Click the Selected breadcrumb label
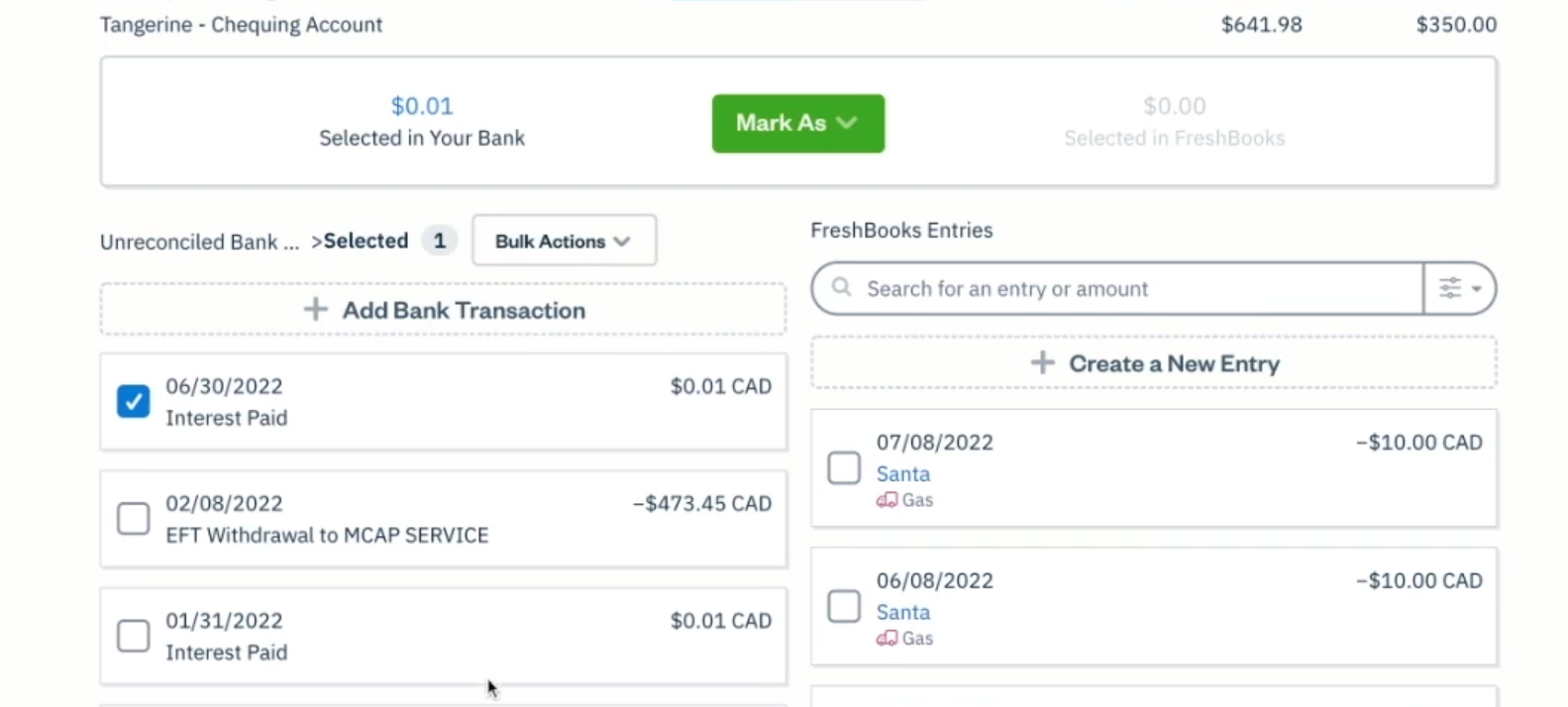 pyautogui.click(x=366, y=241)
